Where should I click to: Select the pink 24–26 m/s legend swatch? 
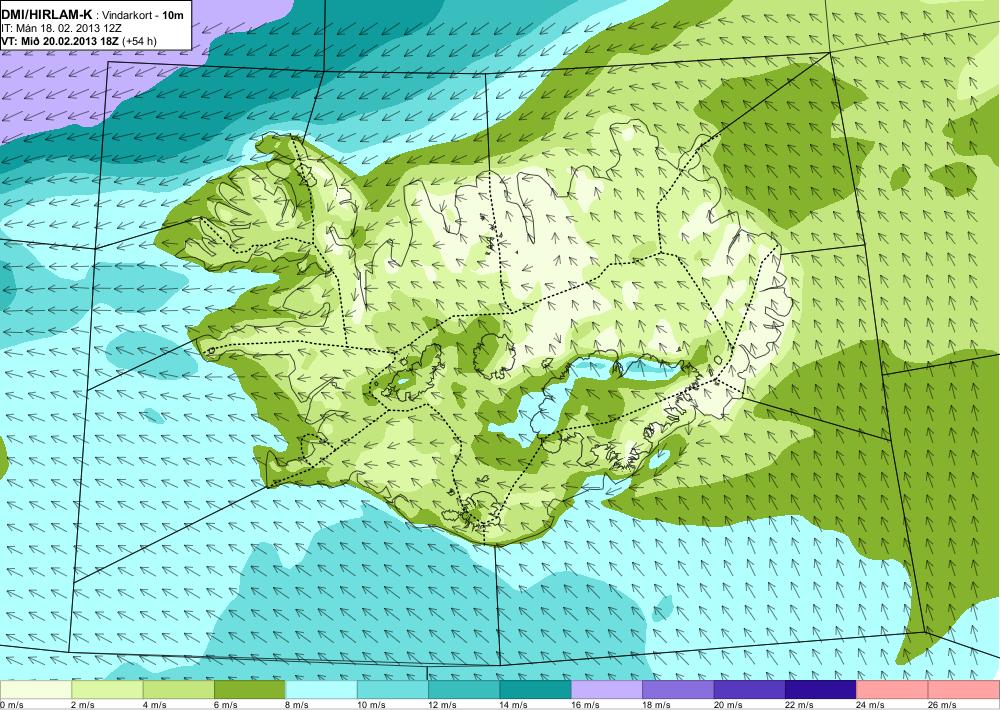click(893, 690)
